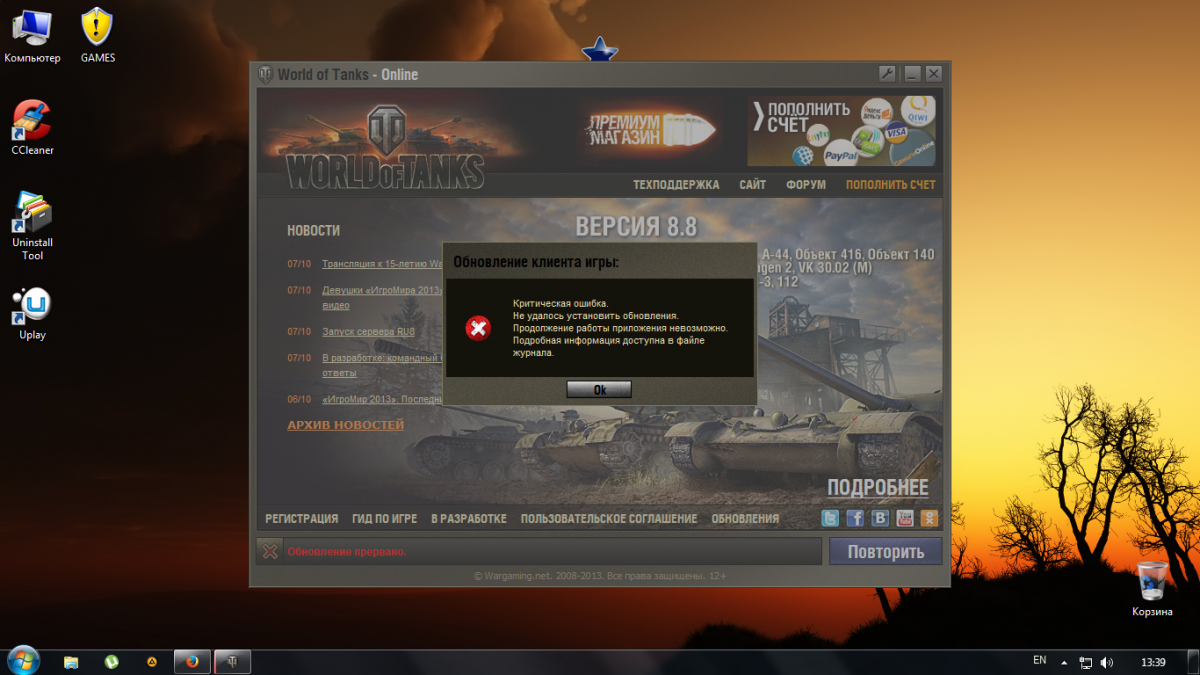Screen dimensions: 1200x675
Task: Click Версия 8.8 heading
Action: [636, 225]
